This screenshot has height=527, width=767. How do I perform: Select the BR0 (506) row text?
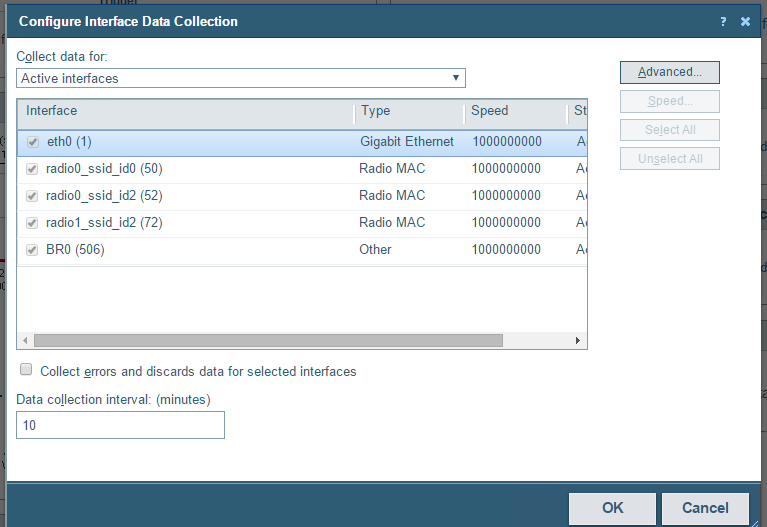[75, 250]
